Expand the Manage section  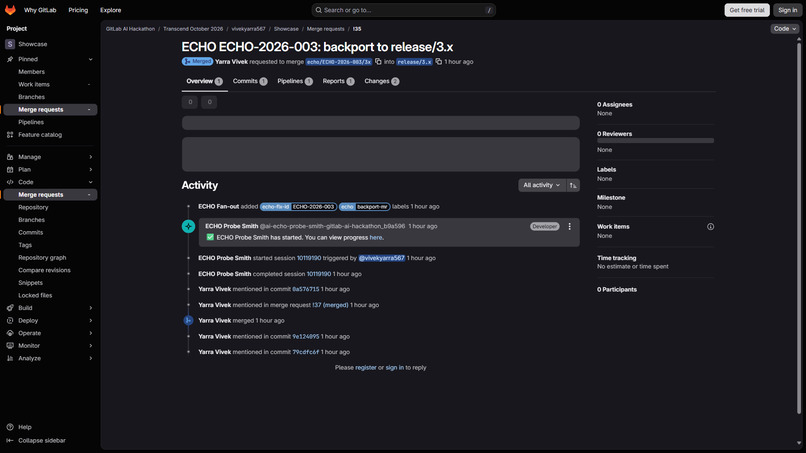tap(90, 157)
